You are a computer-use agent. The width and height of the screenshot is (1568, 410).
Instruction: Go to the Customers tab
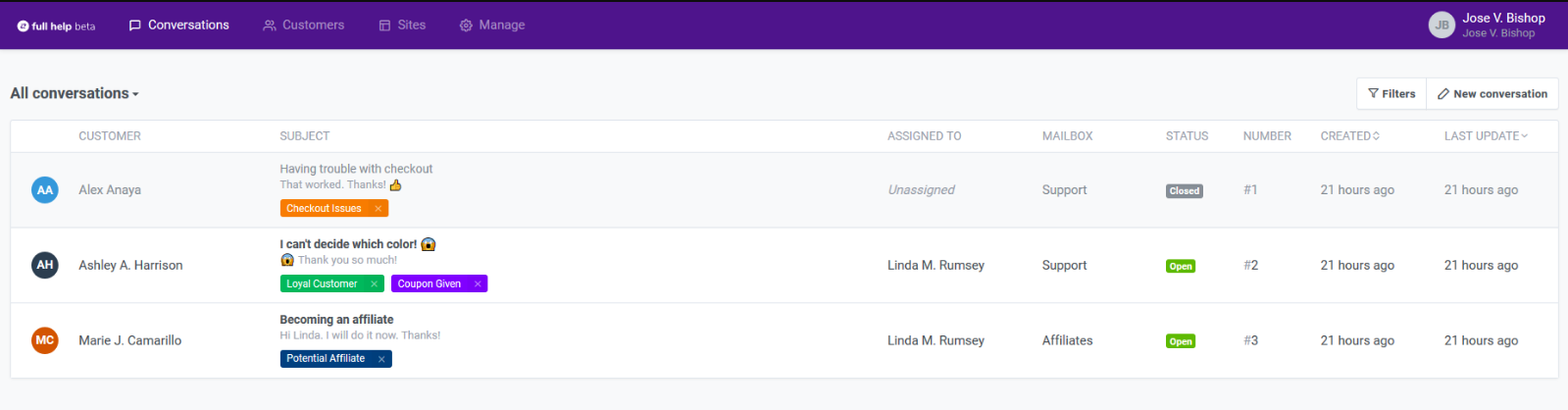303,26
